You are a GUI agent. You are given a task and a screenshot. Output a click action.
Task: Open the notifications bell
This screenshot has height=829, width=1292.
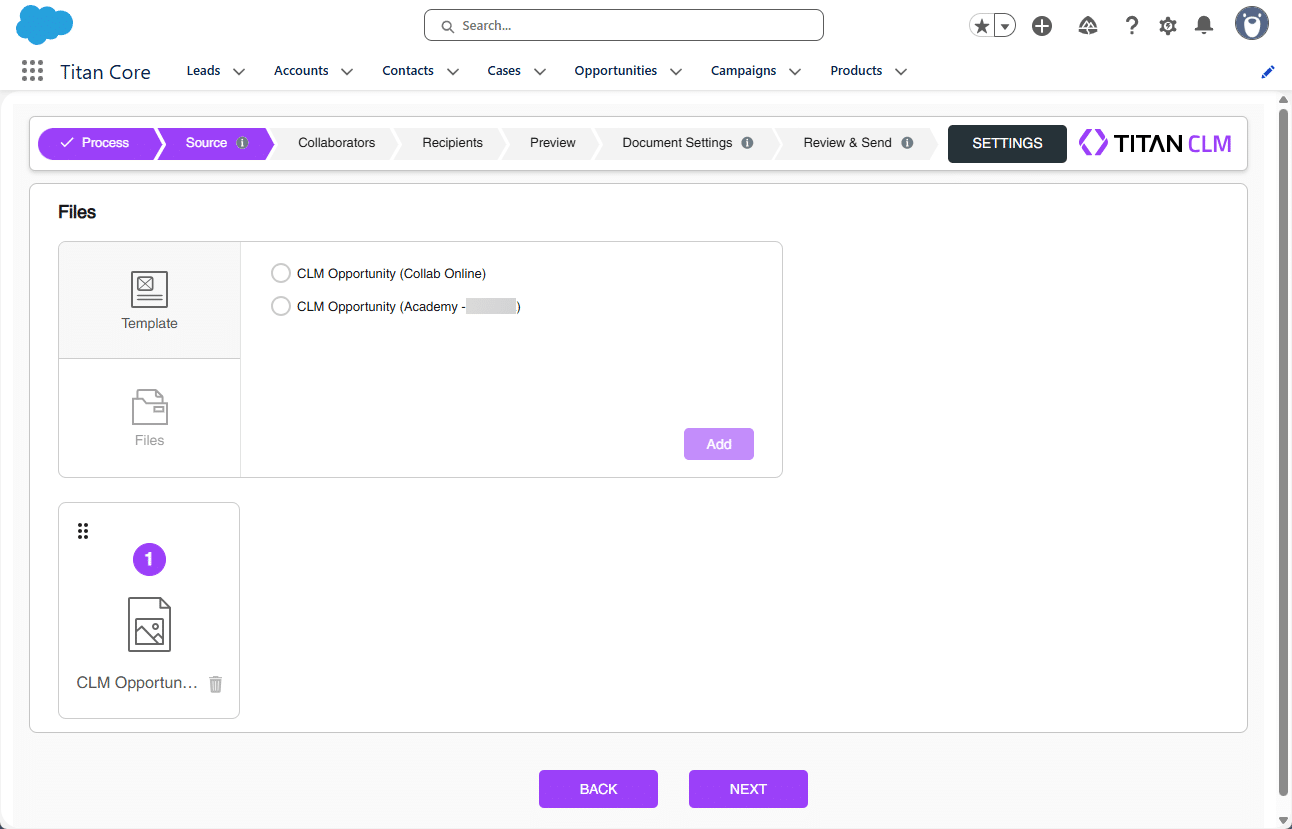point(1204,26)
